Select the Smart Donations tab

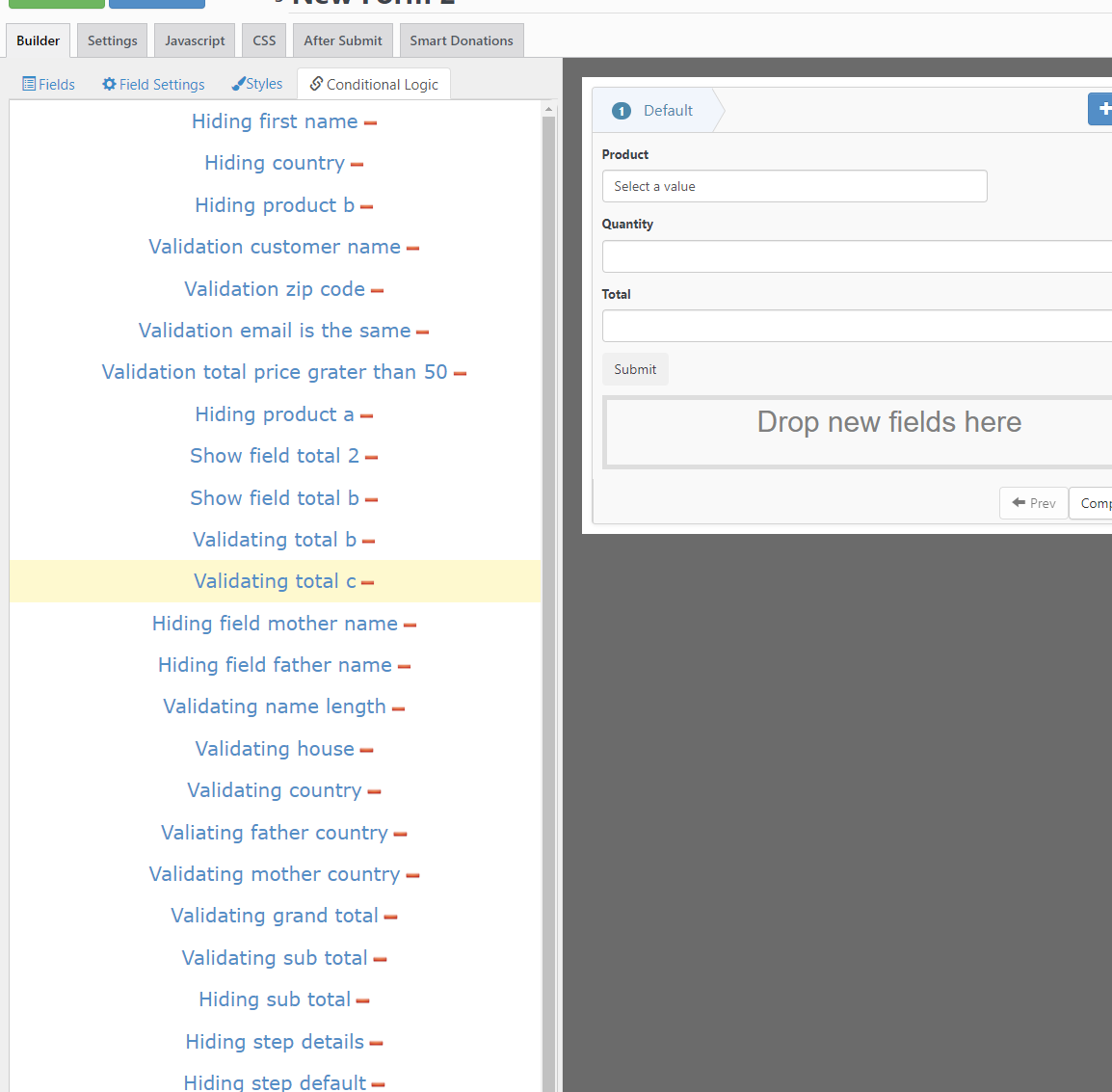coord(461,40)
